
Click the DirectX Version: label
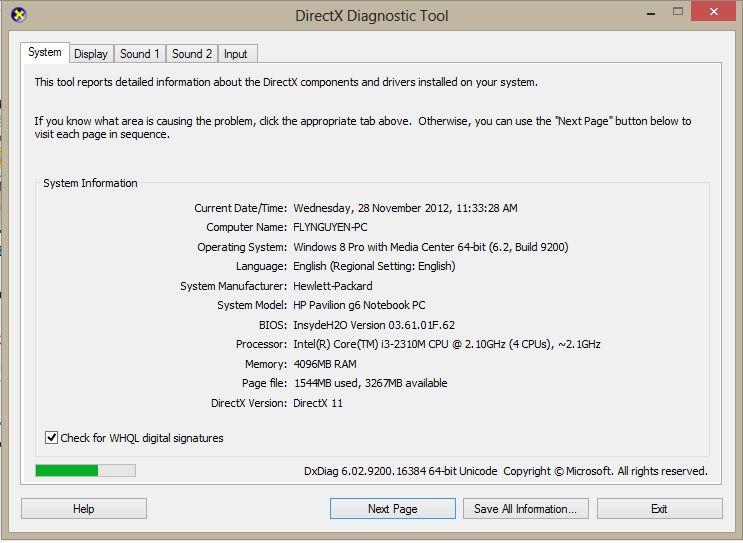pos(249,403)
